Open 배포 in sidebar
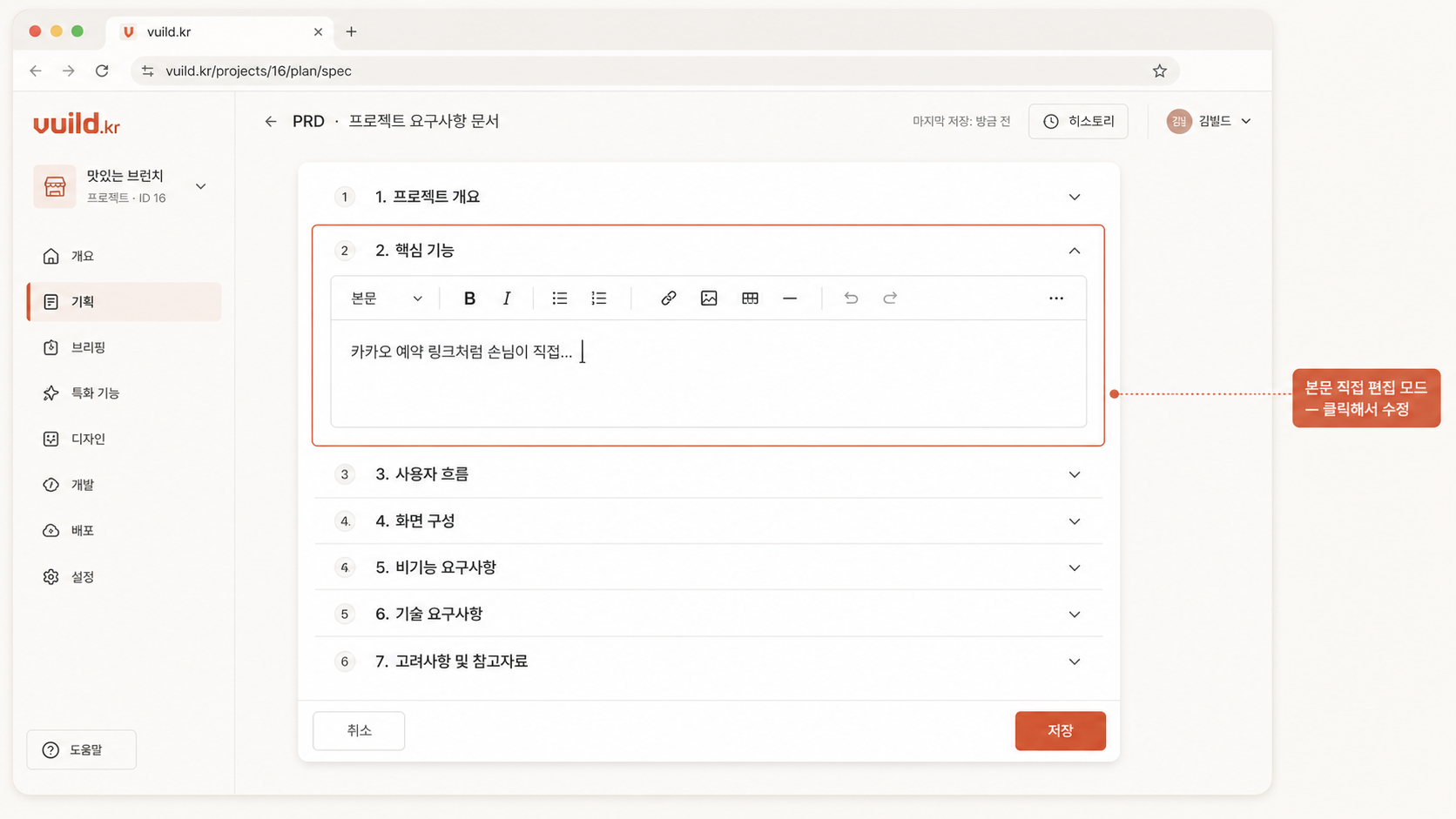 click(x=124, y=531)
